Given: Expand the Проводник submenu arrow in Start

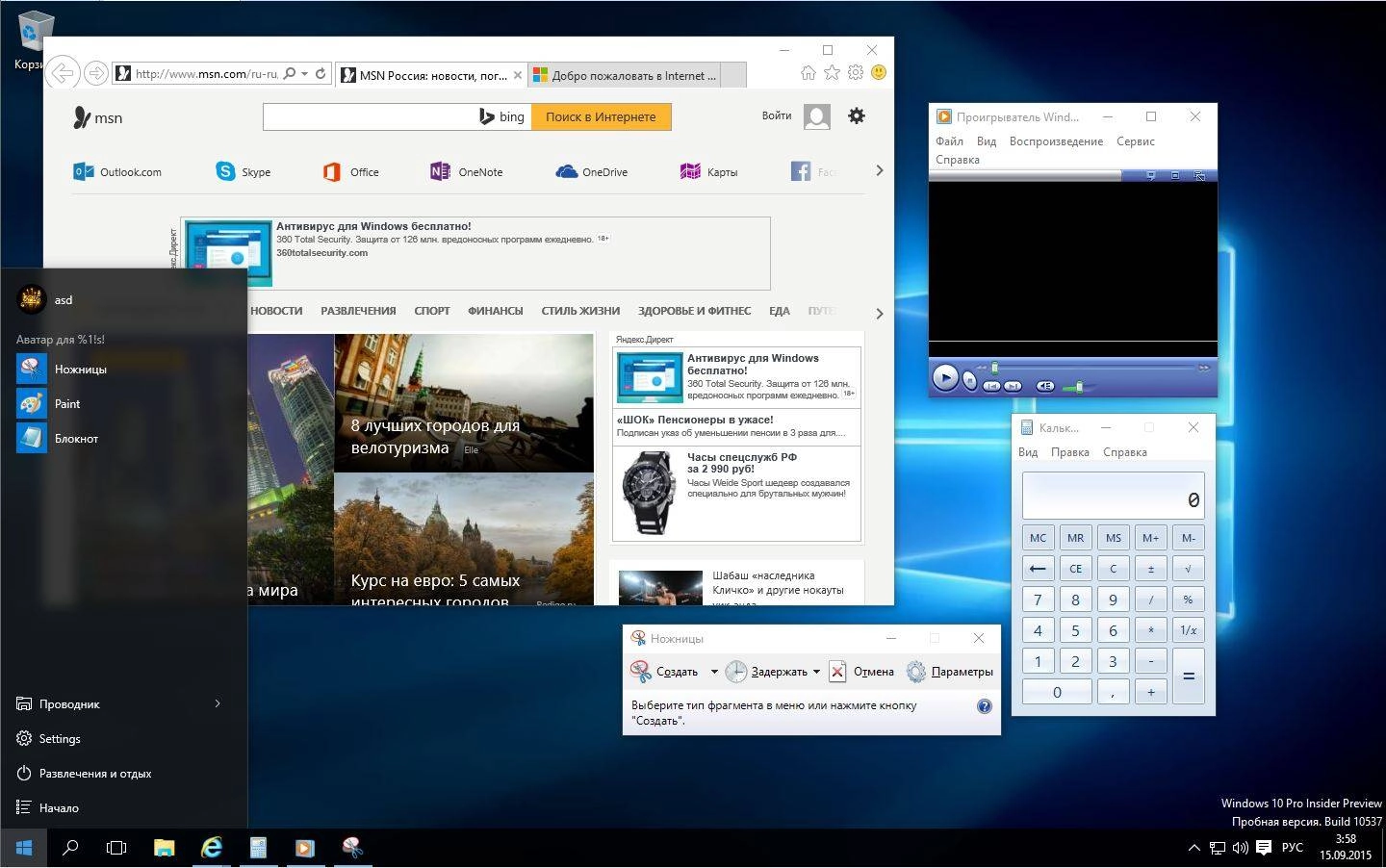Looking at the screenshot, I should click(218, 703).
